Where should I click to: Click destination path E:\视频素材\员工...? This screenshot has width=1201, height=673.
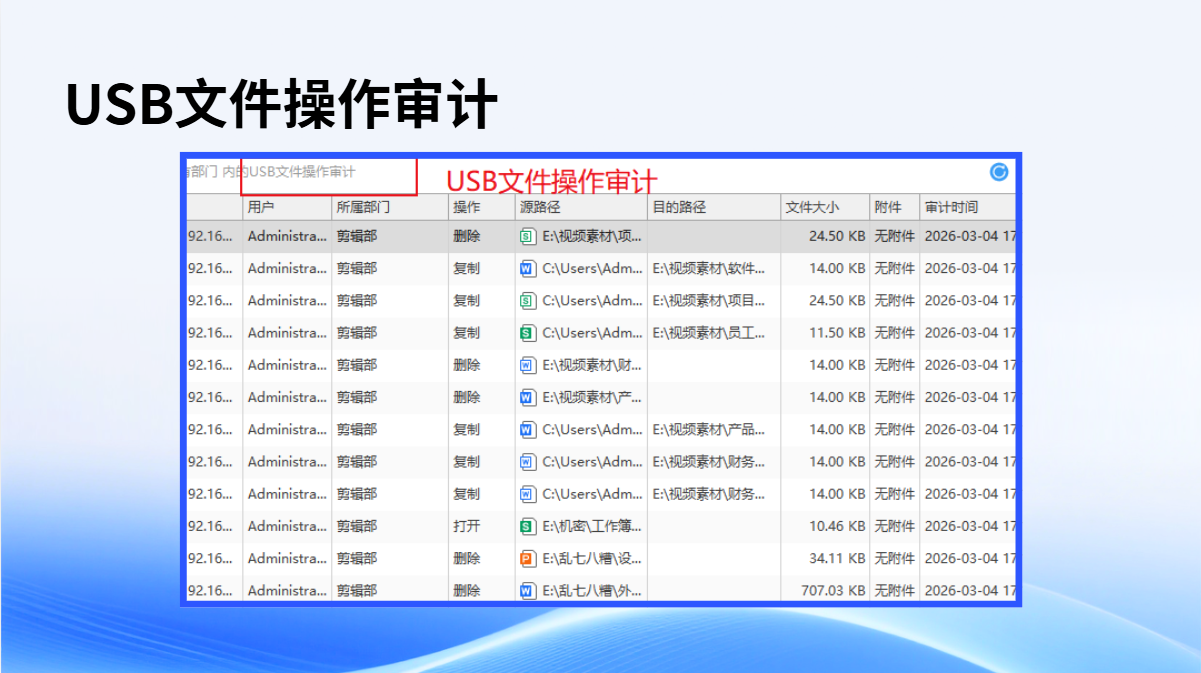click(708, 333)
